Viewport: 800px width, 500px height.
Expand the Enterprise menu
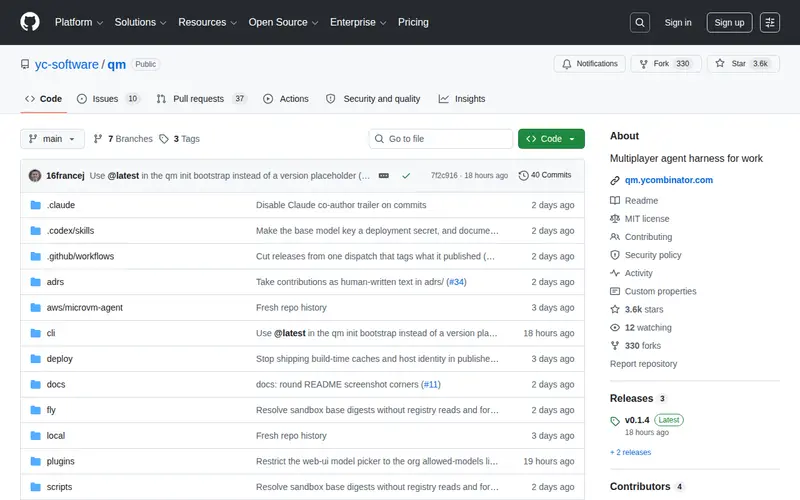tap(358, 22)
